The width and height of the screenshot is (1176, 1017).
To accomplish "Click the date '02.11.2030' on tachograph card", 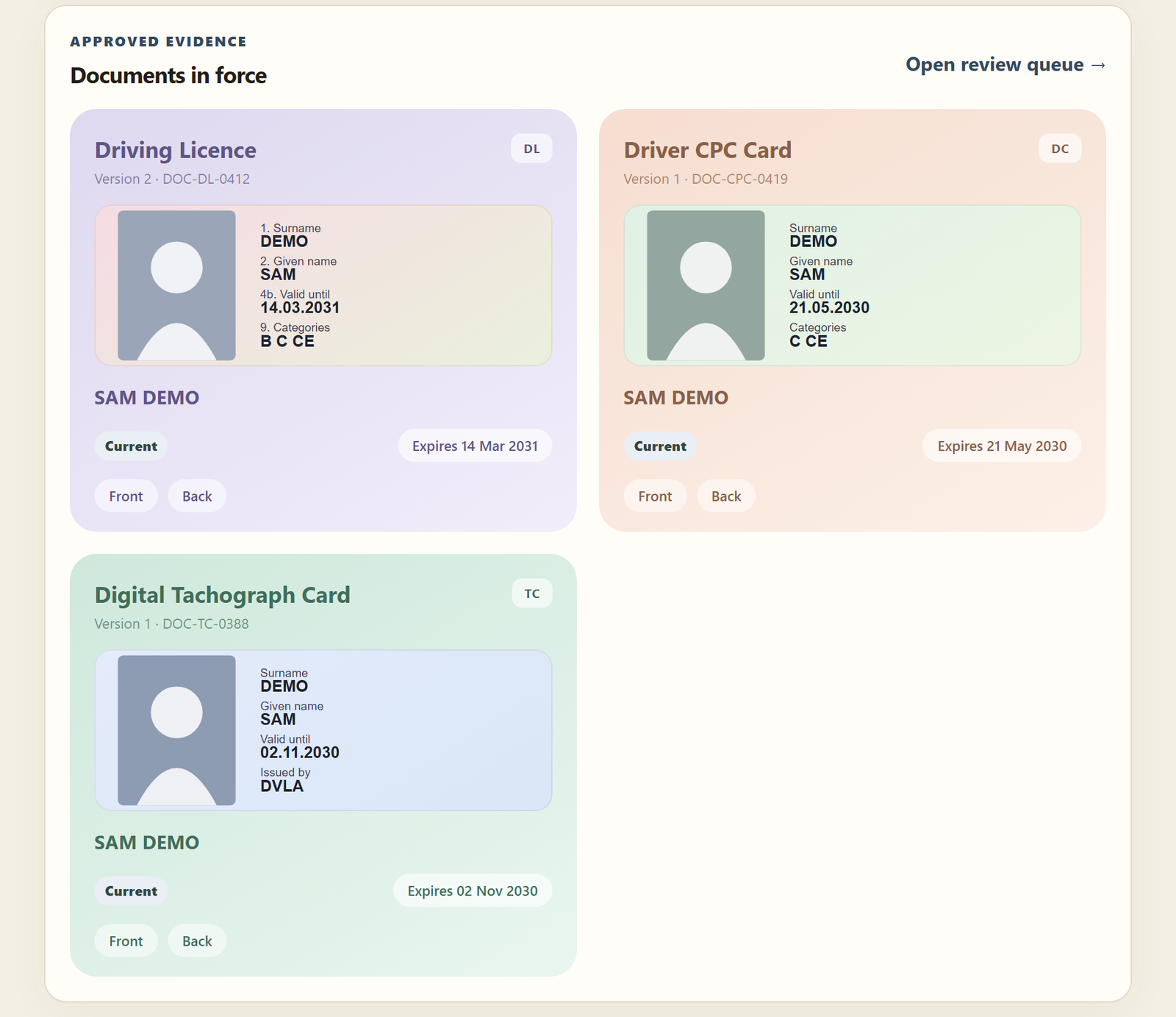I will (300, 752).
